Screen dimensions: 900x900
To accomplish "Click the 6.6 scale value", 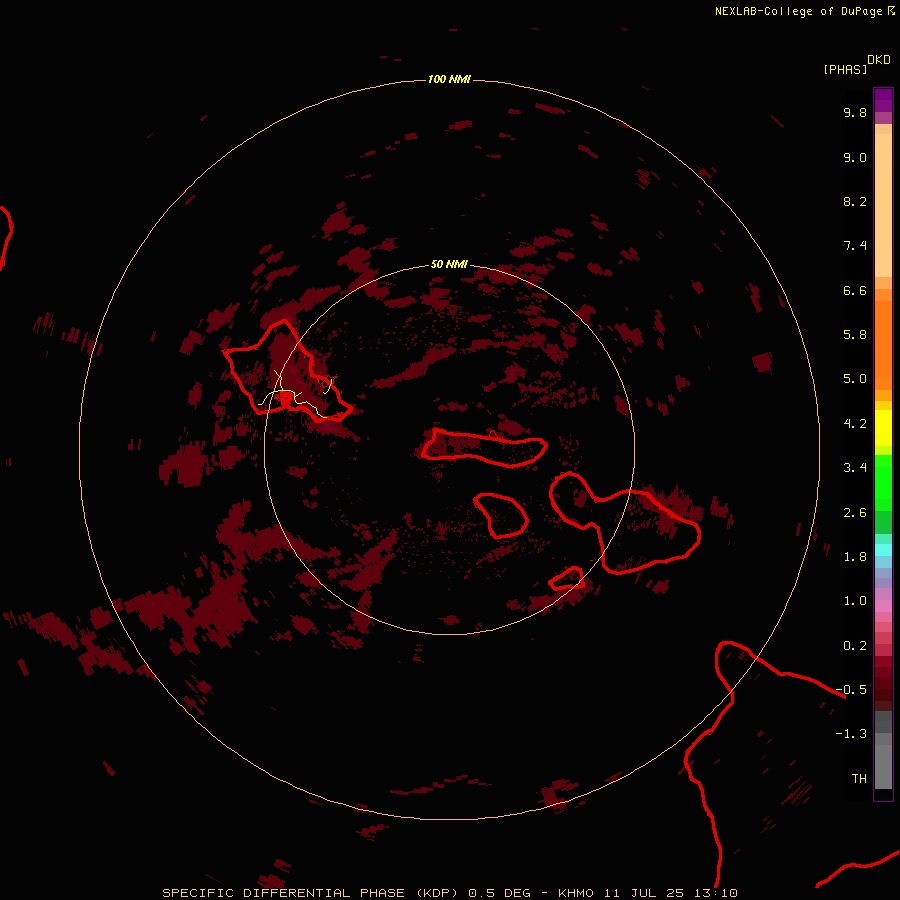I will [855, 290].
